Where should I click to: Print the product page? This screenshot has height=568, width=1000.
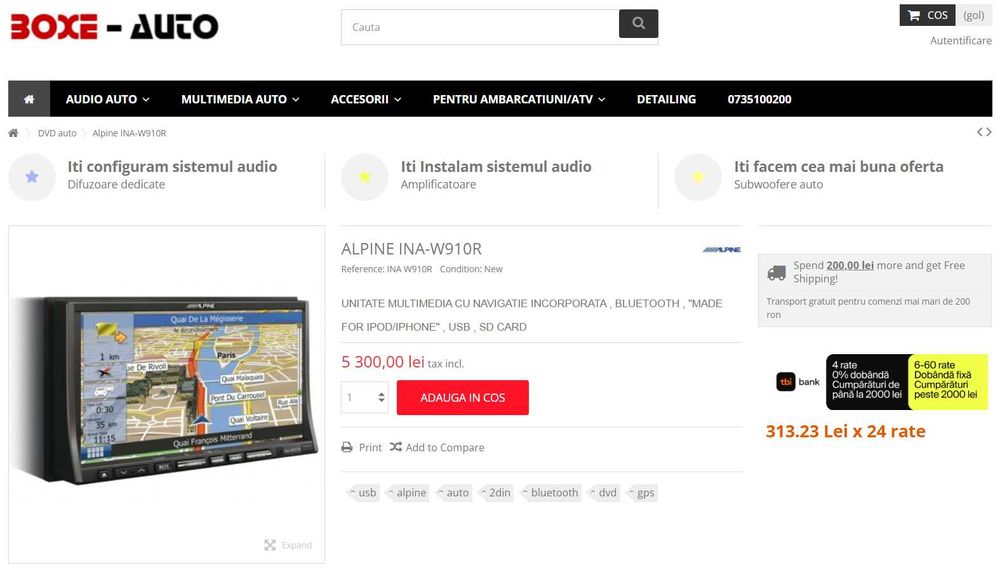point(362,448)
